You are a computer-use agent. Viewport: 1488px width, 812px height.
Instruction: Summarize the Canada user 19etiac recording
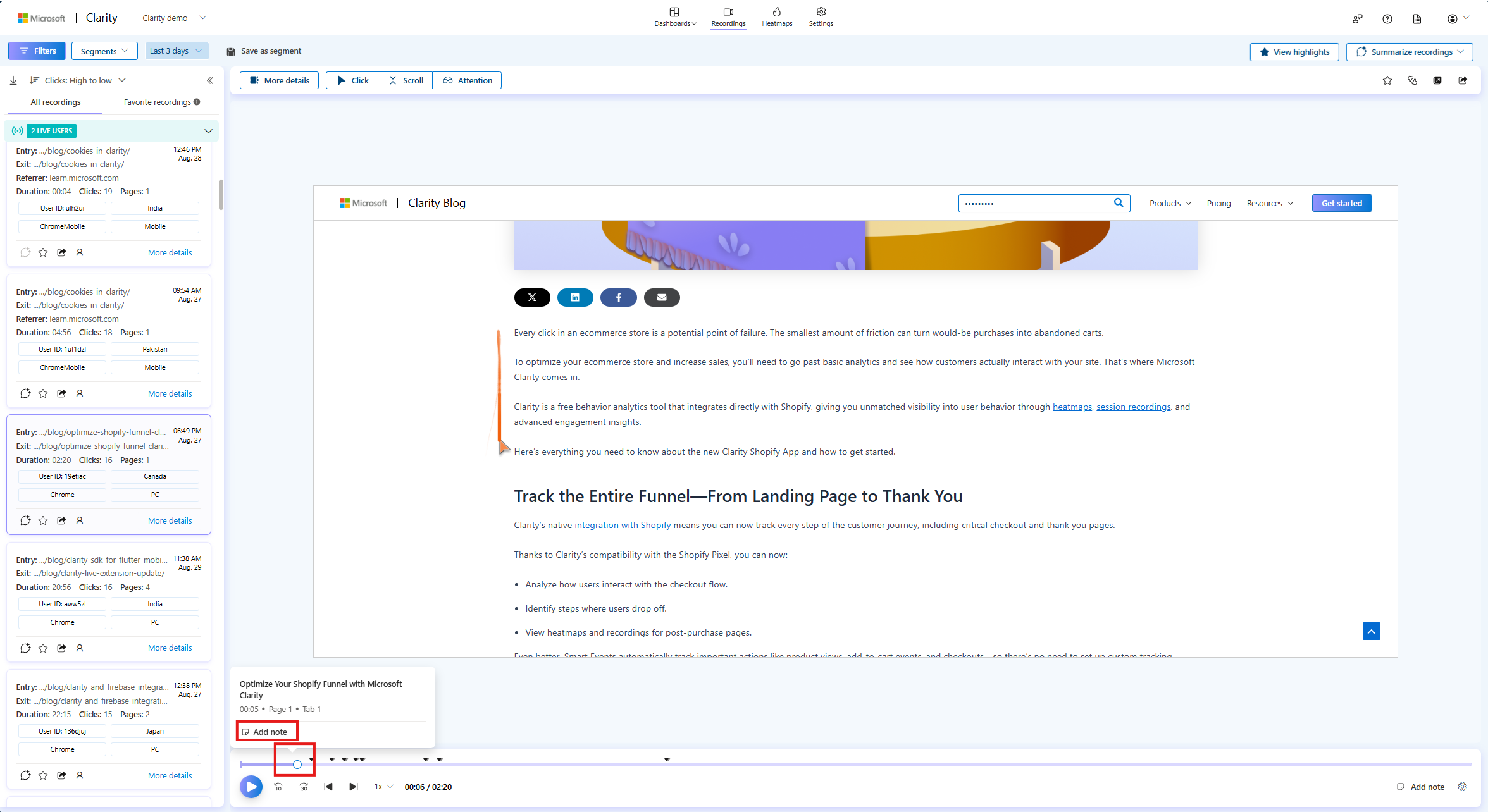pyautogui.click(x=25, y=520)
